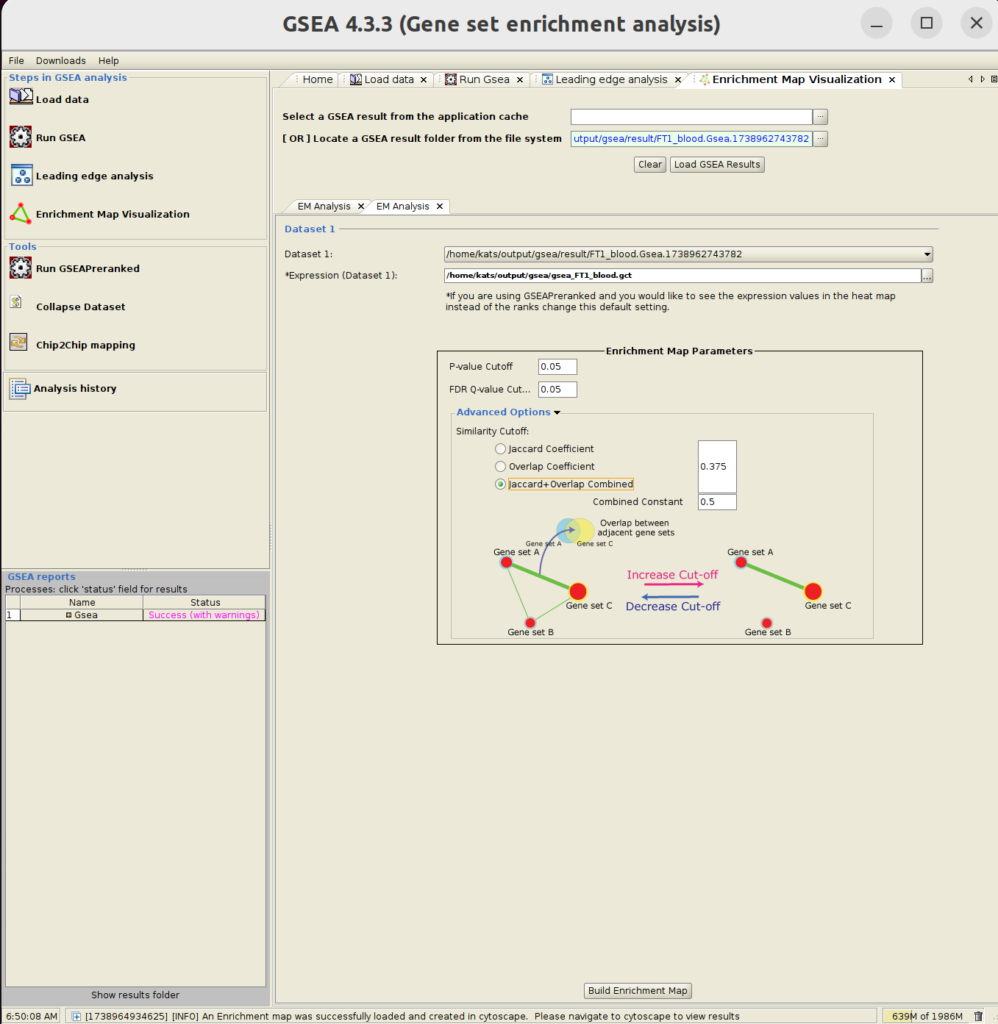Close the Leading edge analysis tab

tap(678, 80)
